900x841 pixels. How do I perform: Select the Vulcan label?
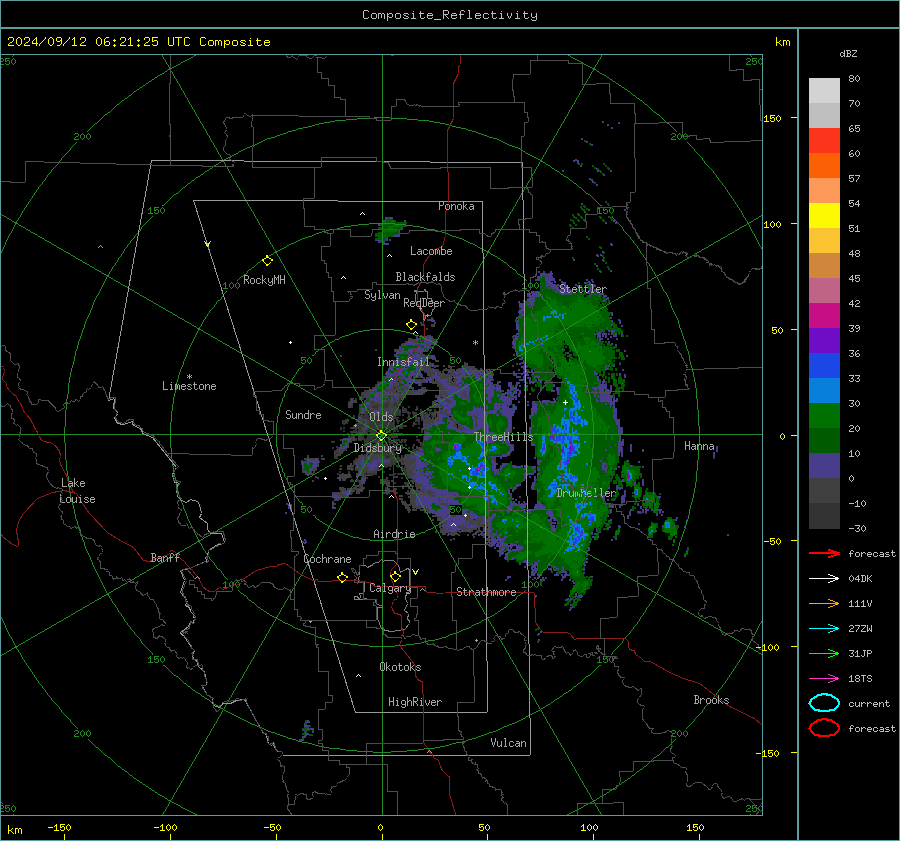point(508,743)
